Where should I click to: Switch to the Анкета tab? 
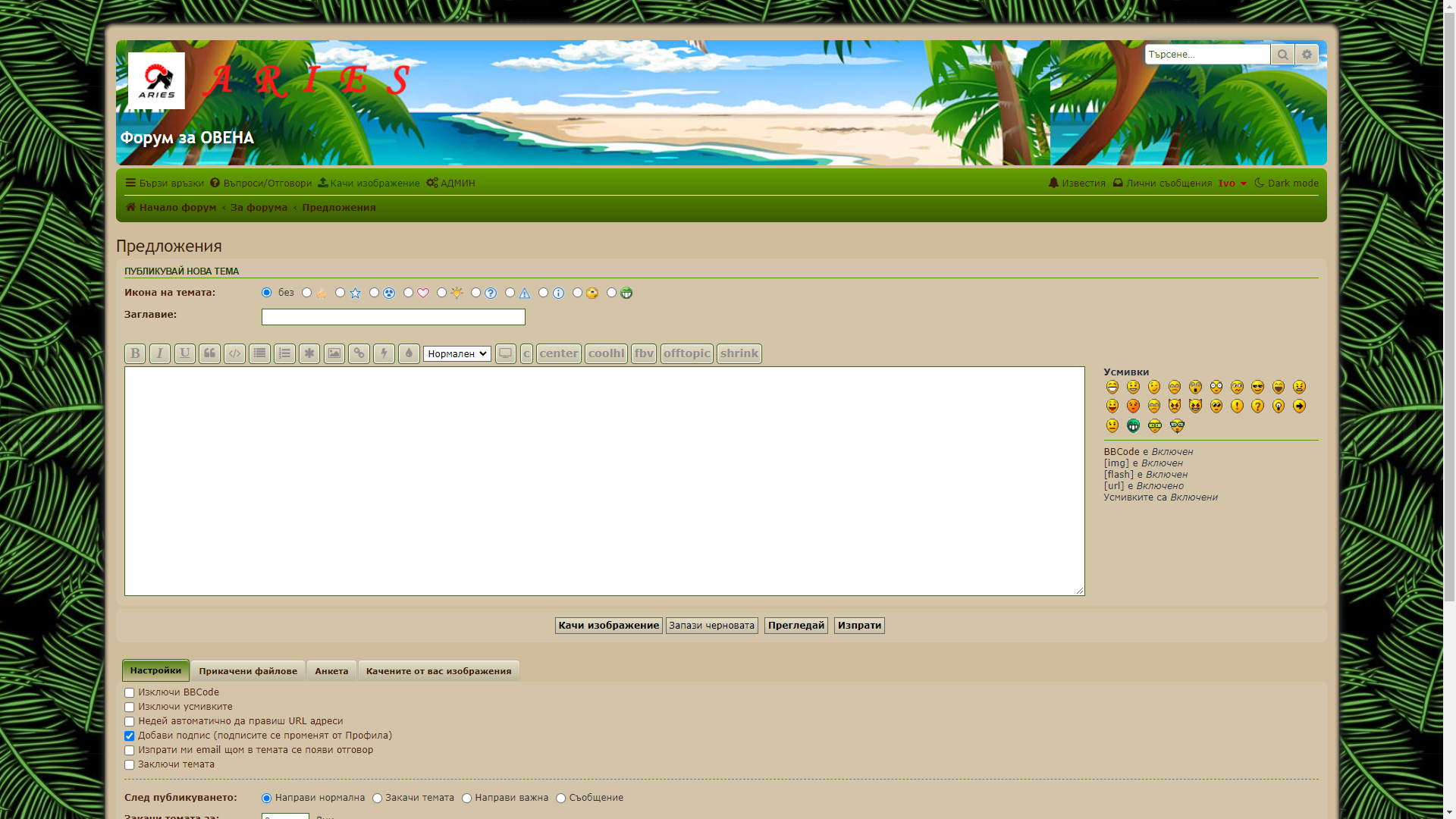[x=331, y=671]
